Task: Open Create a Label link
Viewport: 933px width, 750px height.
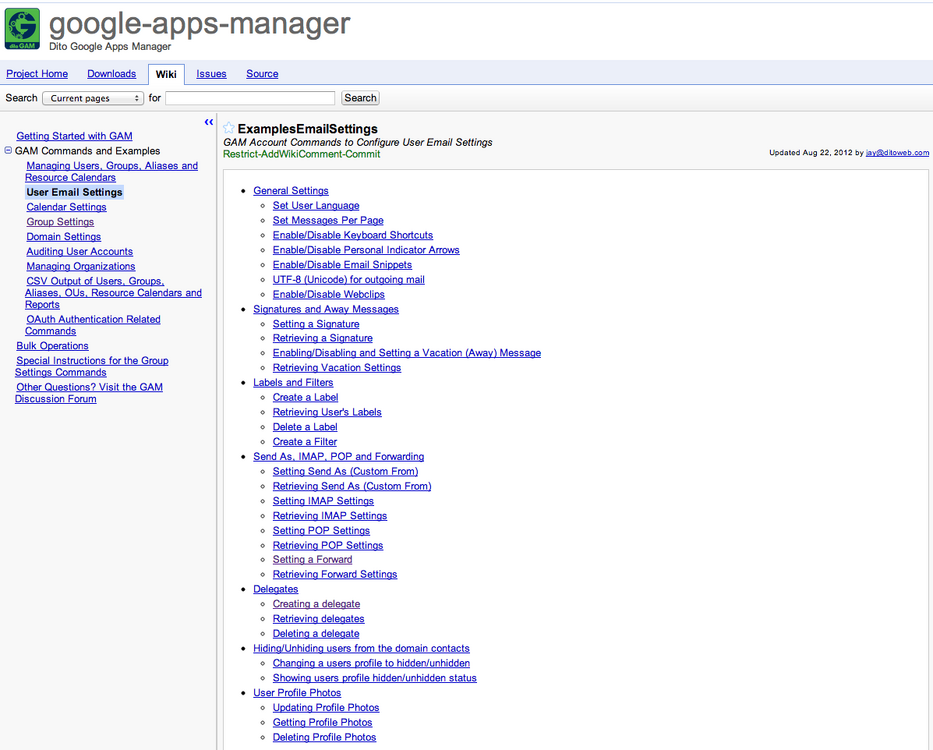Action: (x=305, y=398)
